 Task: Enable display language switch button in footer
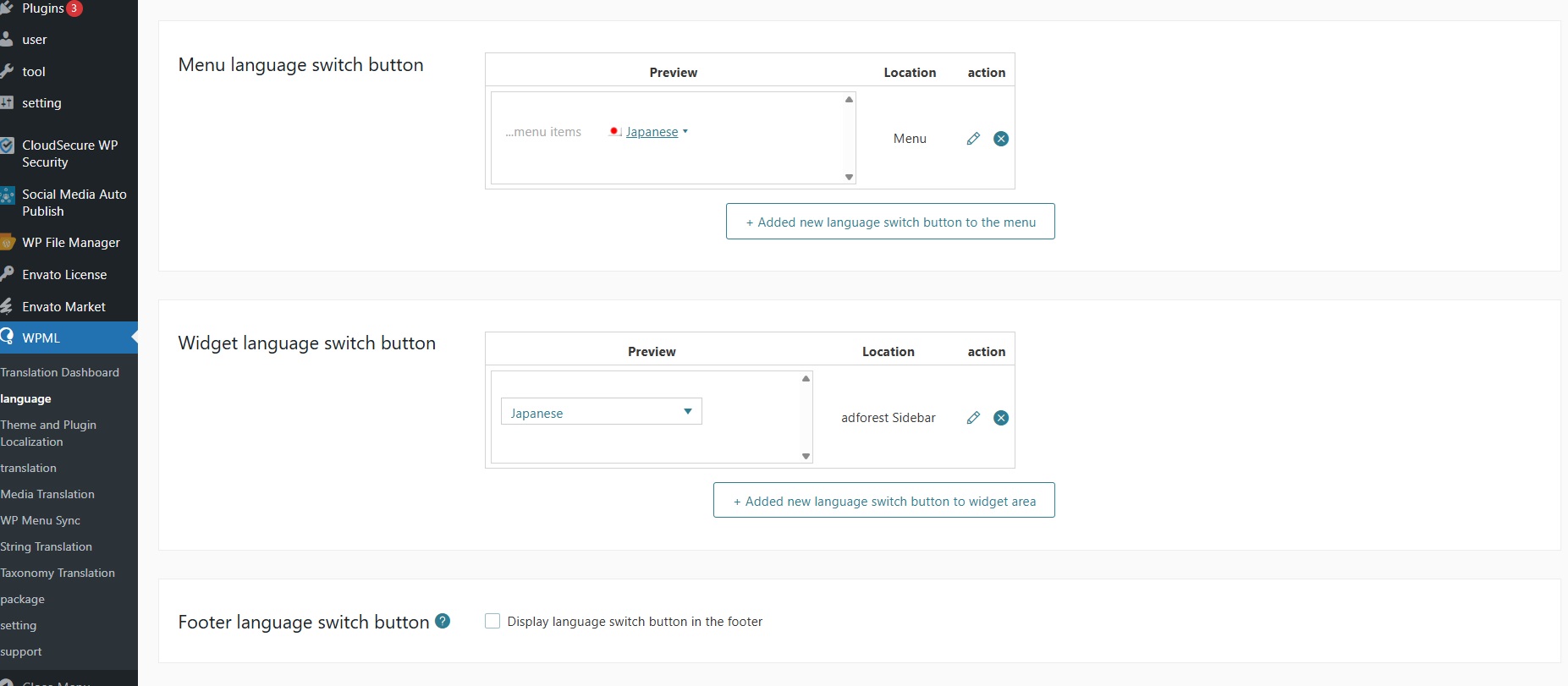point(492,621)
